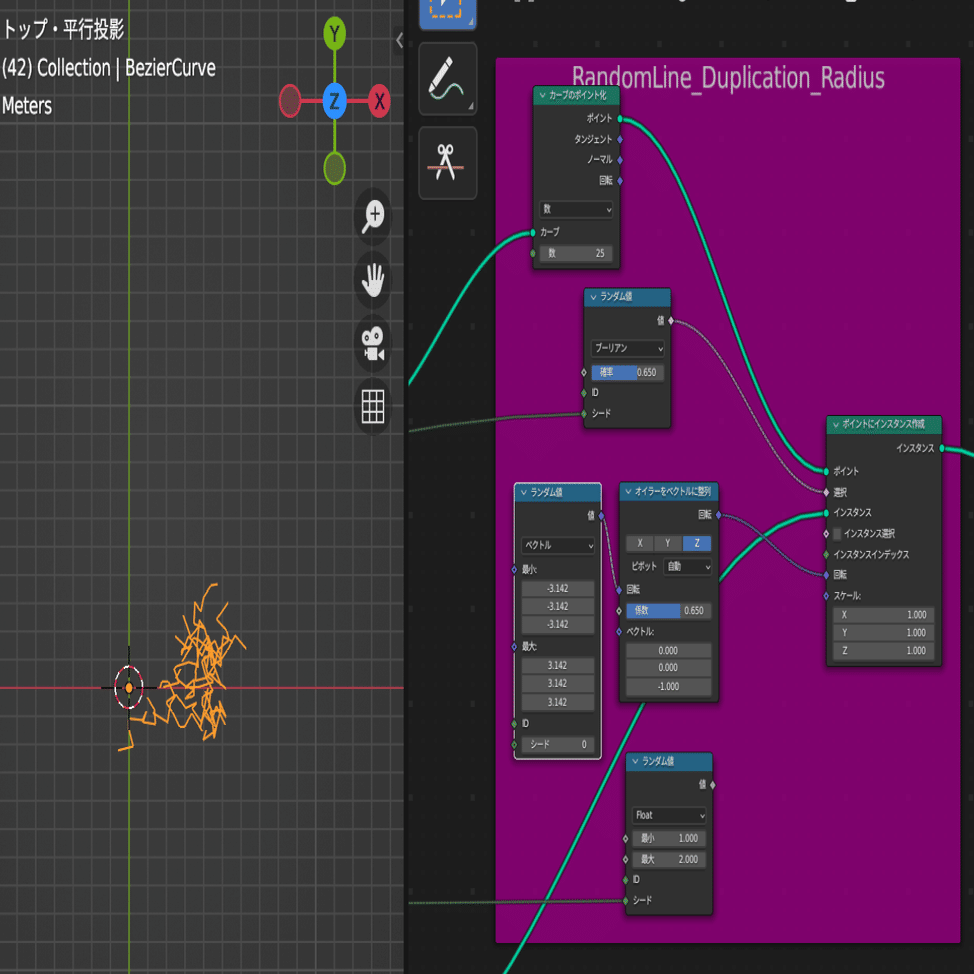The height and width of the screenshot is (974, 974).
Task: Open the 数 mode dropdown in the curve-to-points node
Action: coord(576,209)
